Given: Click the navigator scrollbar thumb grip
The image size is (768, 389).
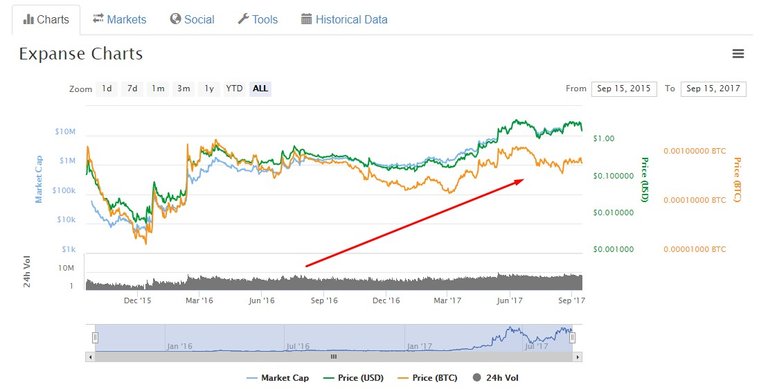Looking at the screenshot, I should [x=334, y=357].
